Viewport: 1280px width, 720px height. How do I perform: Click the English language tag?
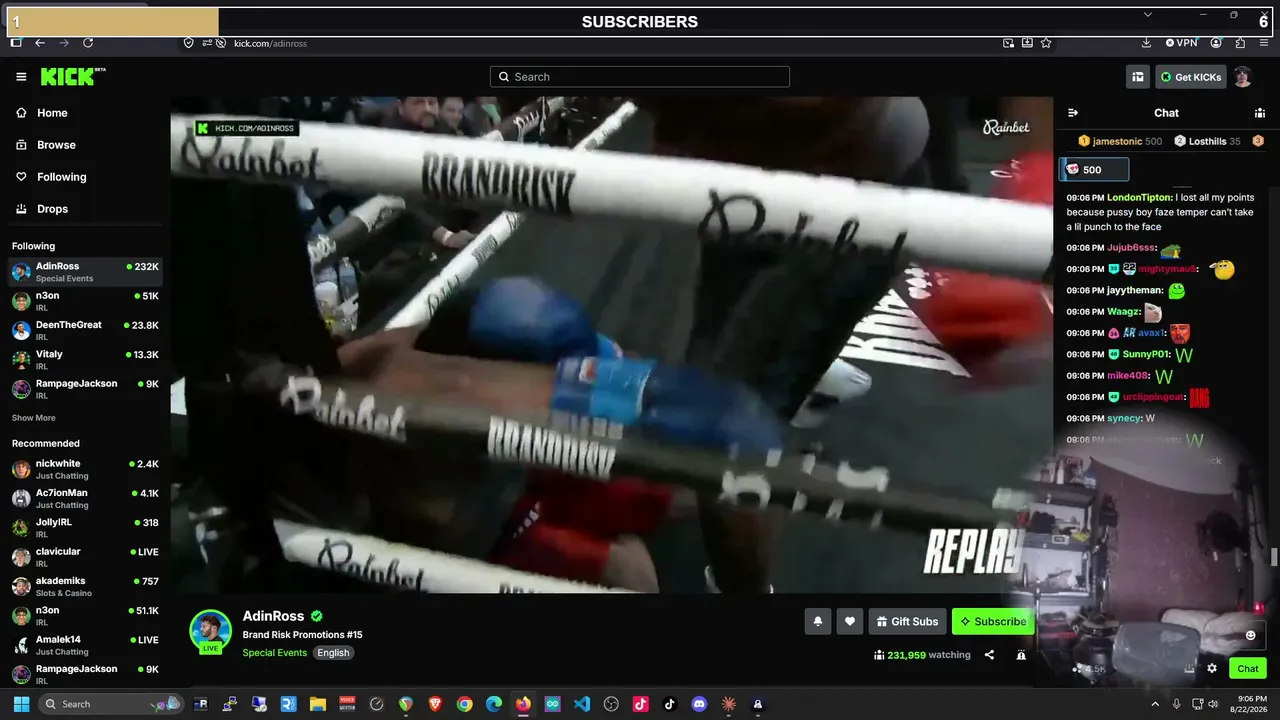pyautogui.click(x=334, y=653)
